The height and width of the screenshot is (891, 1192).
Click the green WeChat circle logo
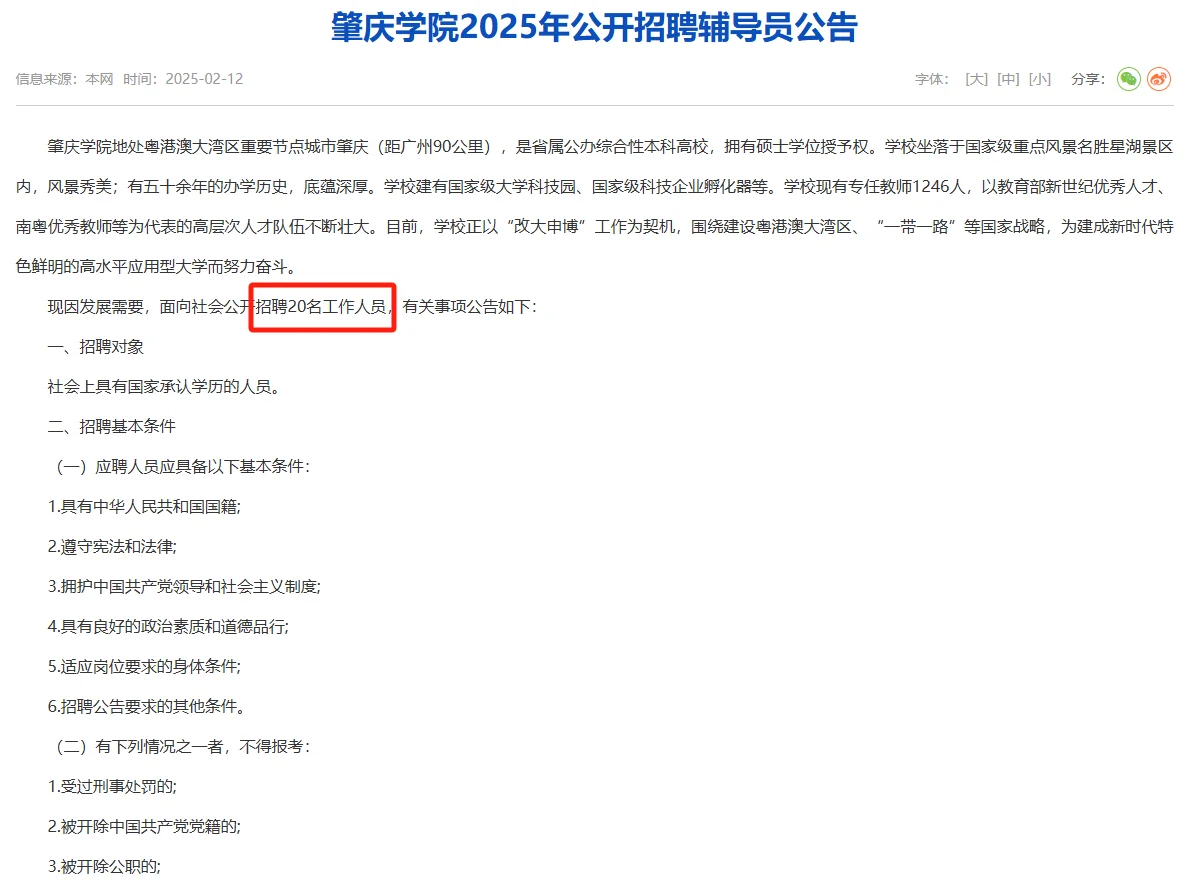(x=1128, y=79)
